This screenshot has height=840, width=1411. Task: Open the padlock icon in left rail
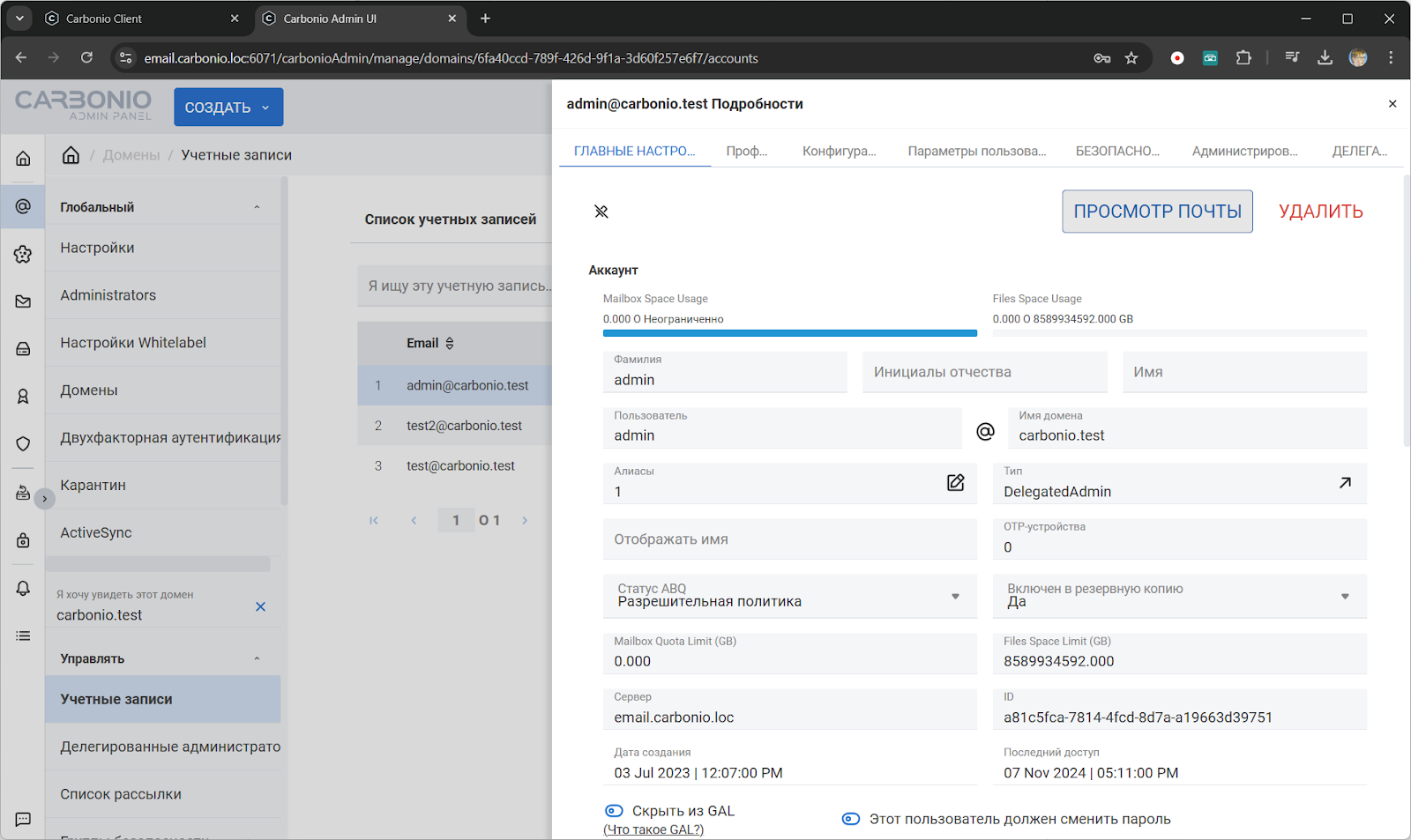tap(23, 539)
